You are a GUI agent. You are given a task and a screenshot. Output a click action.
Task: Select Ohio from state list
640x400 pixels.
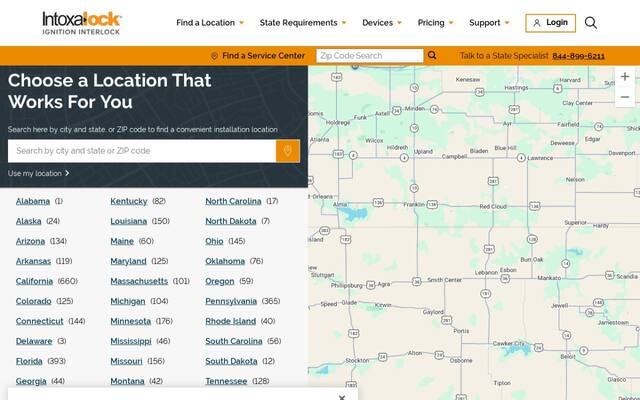214,241
